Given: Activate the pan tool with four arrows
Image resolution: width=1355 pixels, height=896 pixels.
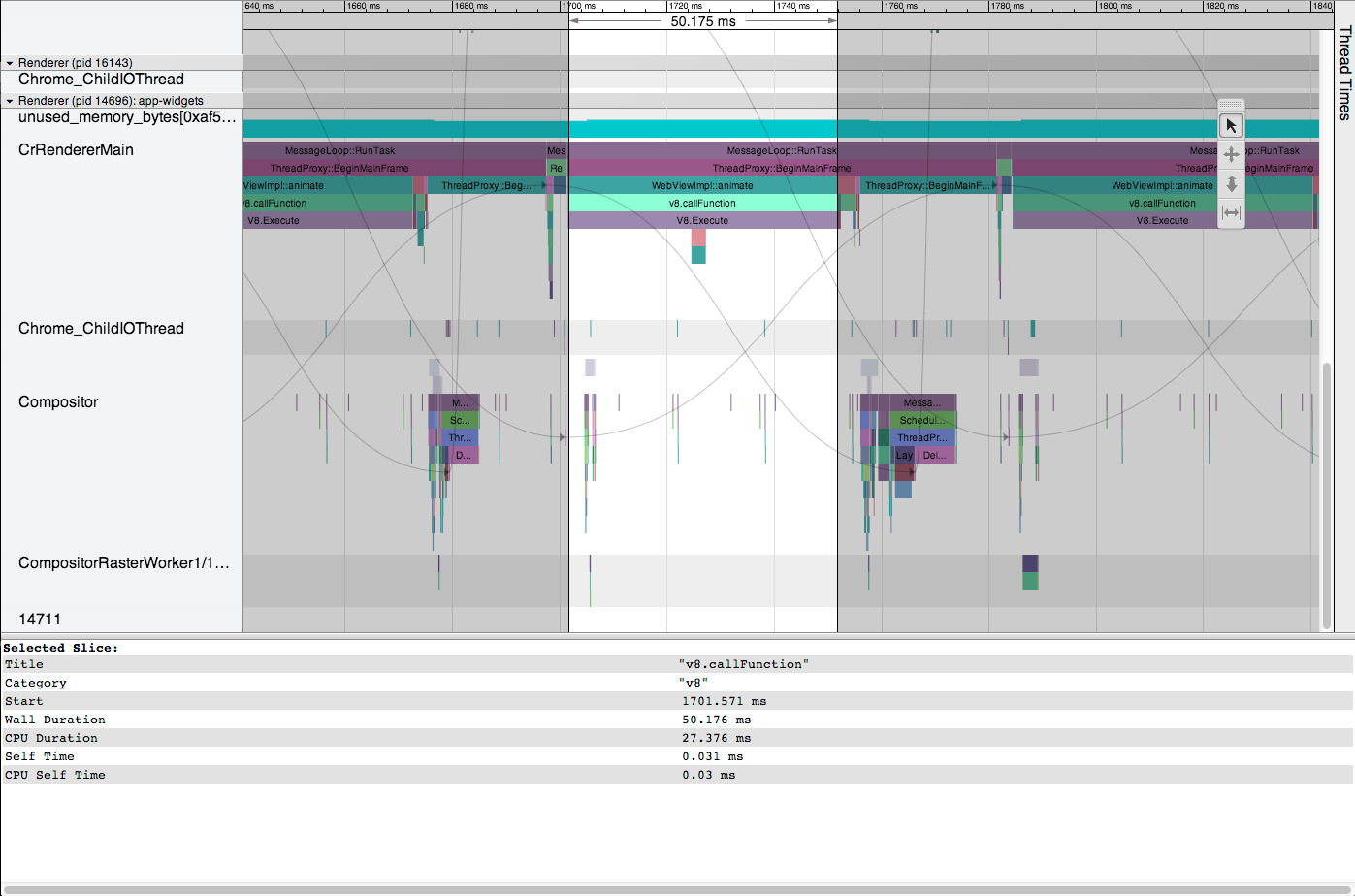Looking at the screenshot, I should tap(1231, 154).
